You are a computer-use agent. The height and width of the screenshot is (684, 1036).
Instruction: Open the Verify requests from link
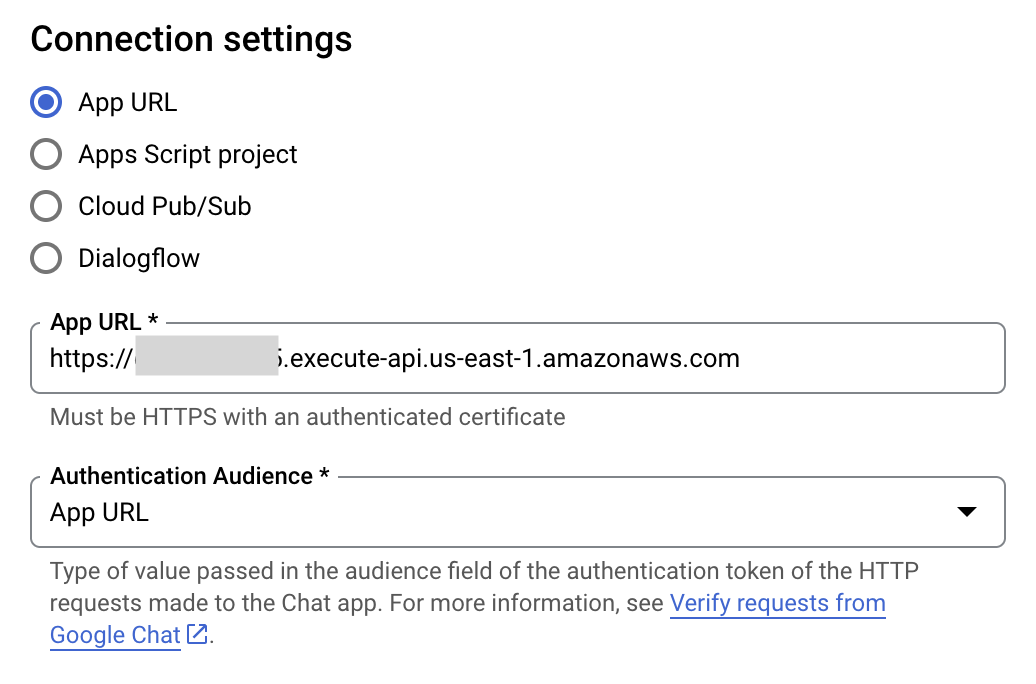tap(777, 603)
